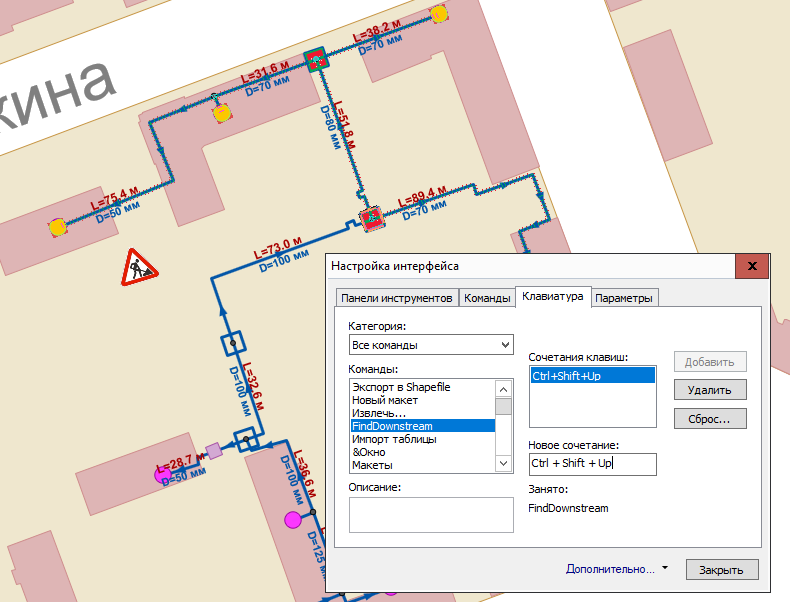Click the small purple square node on the map
Viewport: 790px width, 602px height.
pyautogui.click(x=213, y=451)
